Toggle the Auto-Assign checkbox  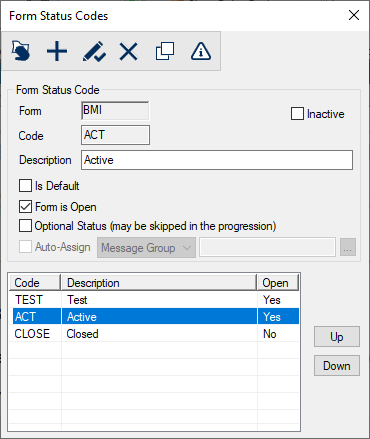[x=25, y=247]
